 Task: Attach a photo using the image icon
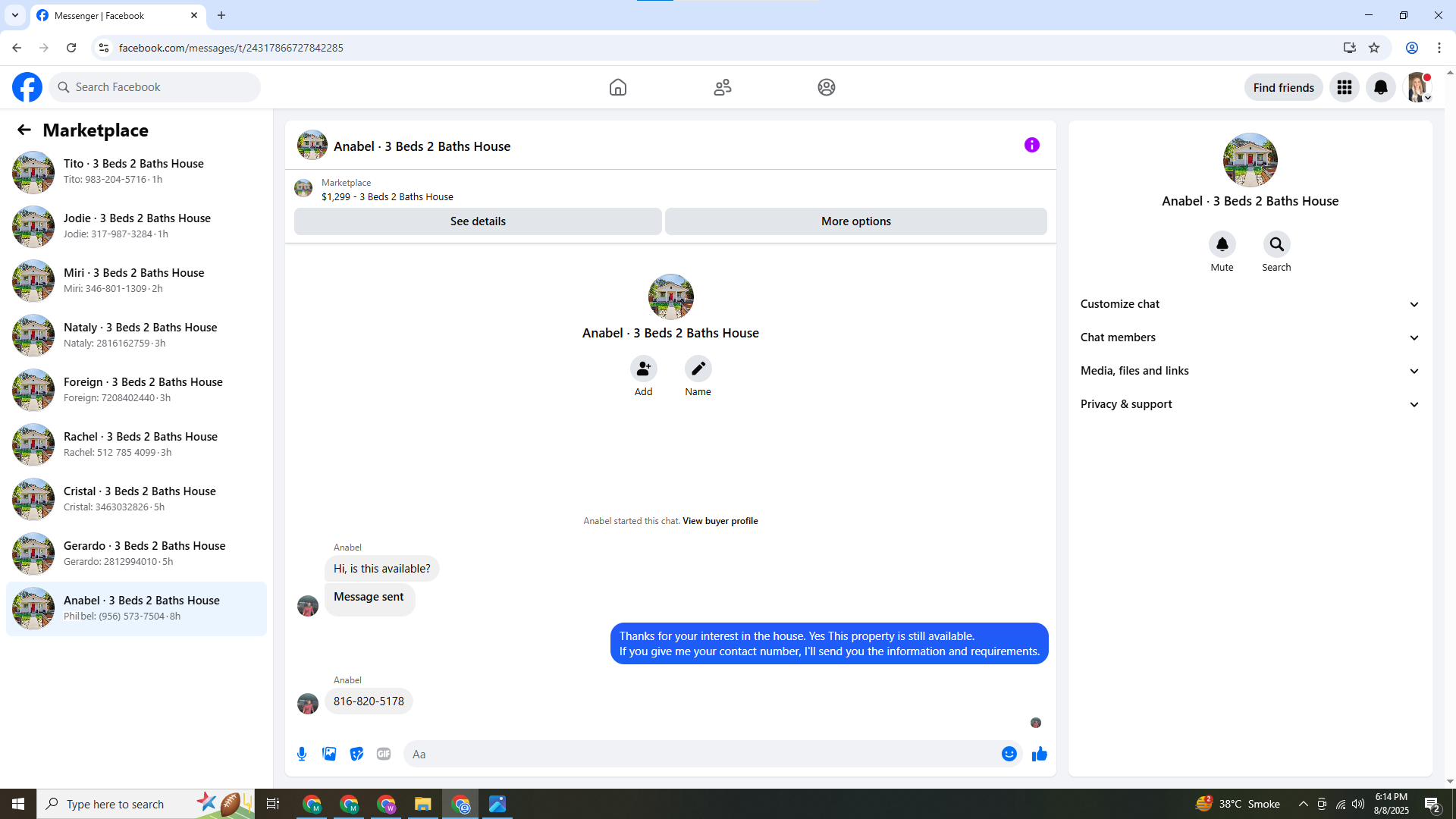[329, 754]
